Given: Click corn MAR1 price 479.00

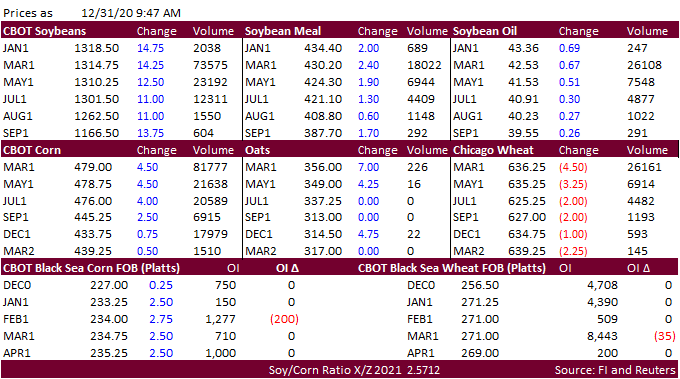Looking at the screenshot, I should (x=93, y=167).
